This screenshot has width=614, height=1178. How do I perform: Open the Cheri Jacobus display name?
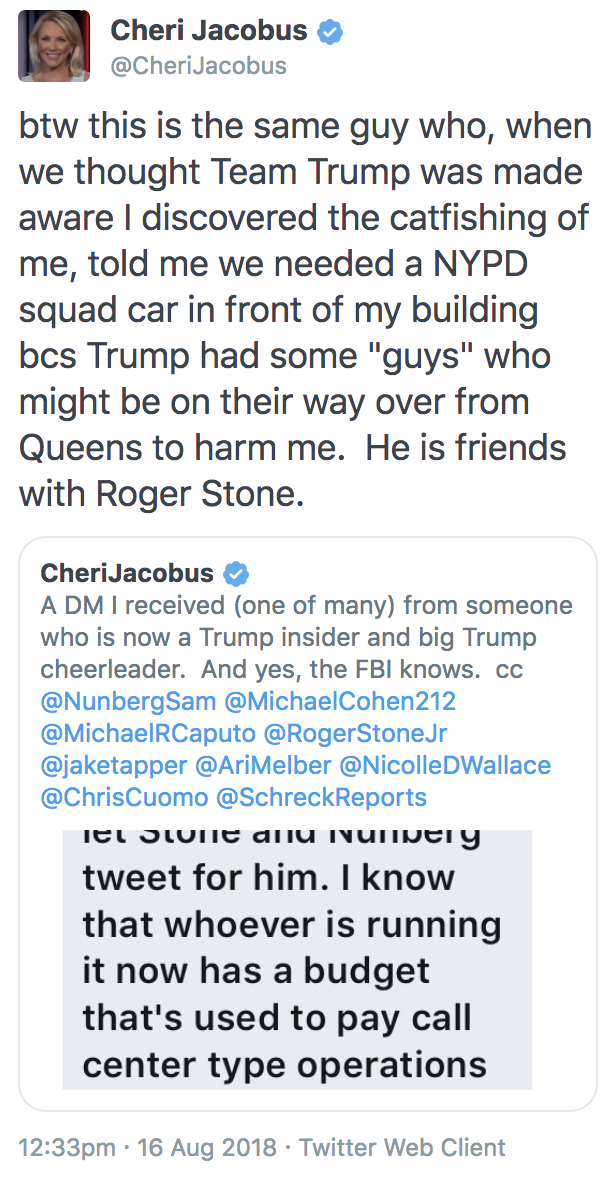pyautogui.click(x=208, y=31)
